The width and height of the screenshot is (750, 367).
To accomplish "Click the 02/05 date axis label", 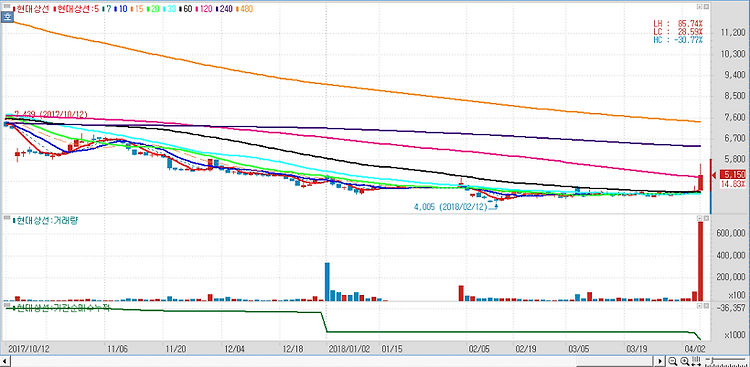I will pos(478,348).
